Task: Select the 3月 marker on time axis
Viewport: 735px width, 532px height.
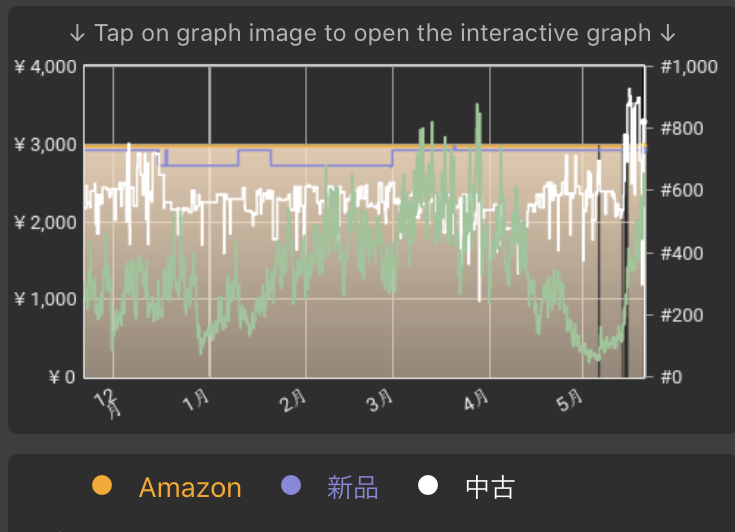Action: point(380,402)
